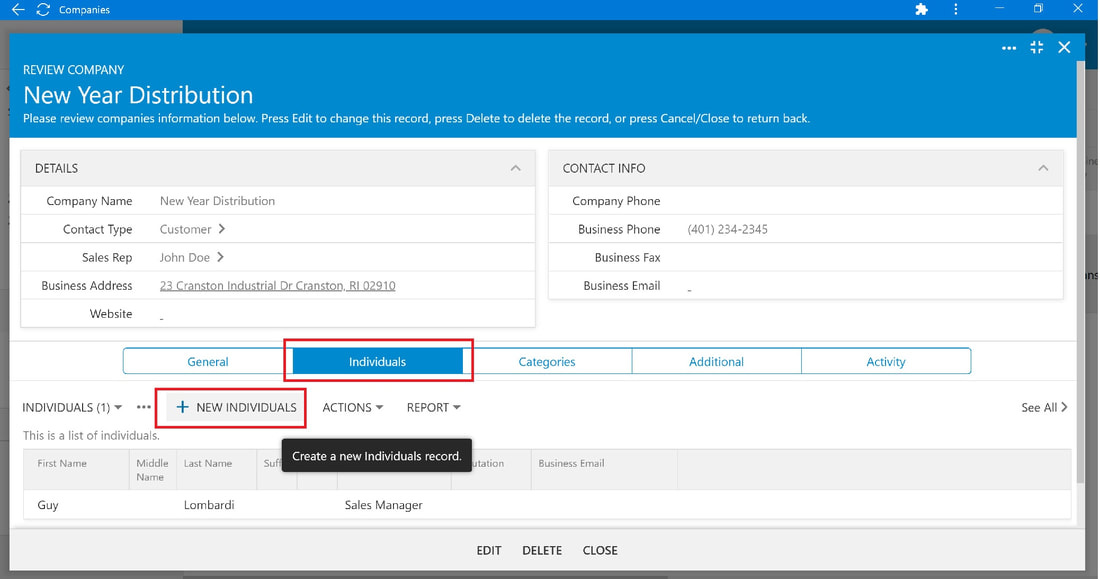Open the dialog's more options ellipsis
The image size is (1100, 579).
(x=1009, y=48)
